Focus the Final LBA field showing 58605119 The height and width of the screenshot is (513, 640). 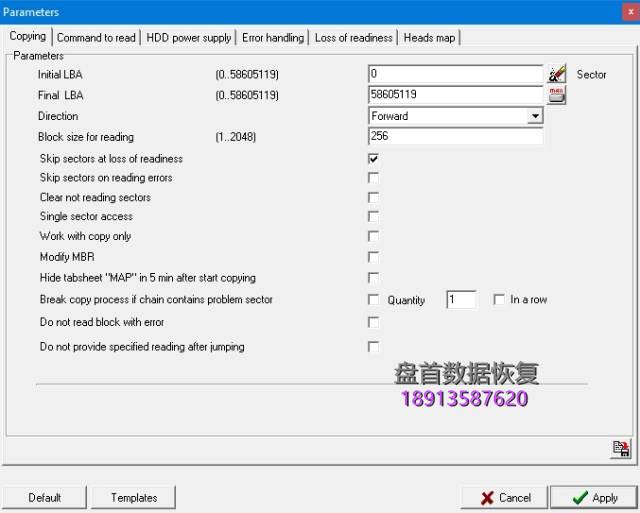456,95
